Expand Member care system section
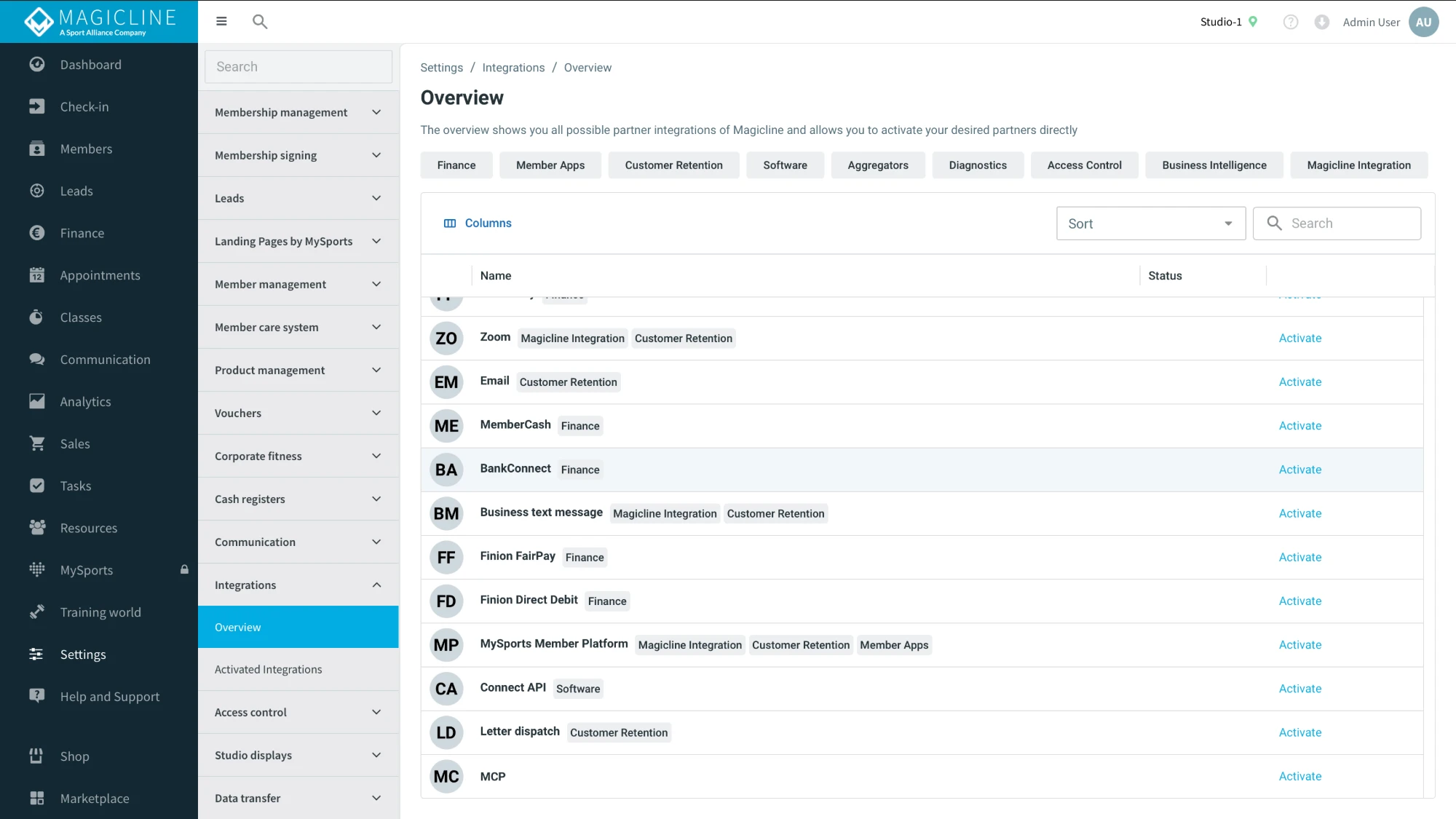 coord(298,327)
